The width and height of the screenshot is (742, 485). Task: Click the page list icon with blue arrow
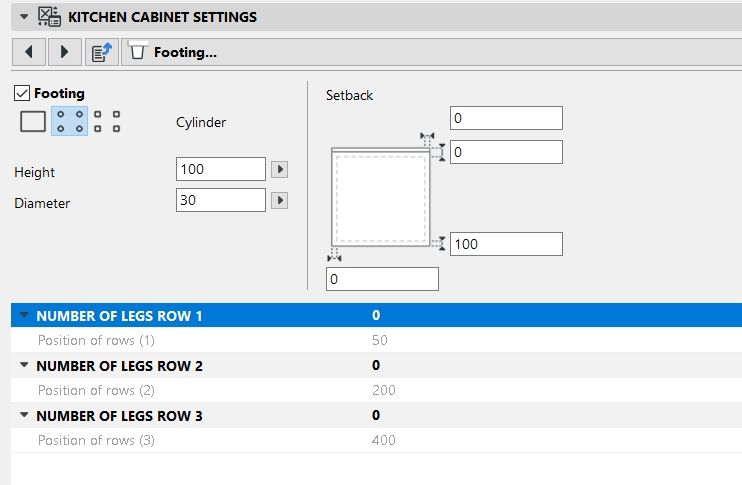coord(99,51)
